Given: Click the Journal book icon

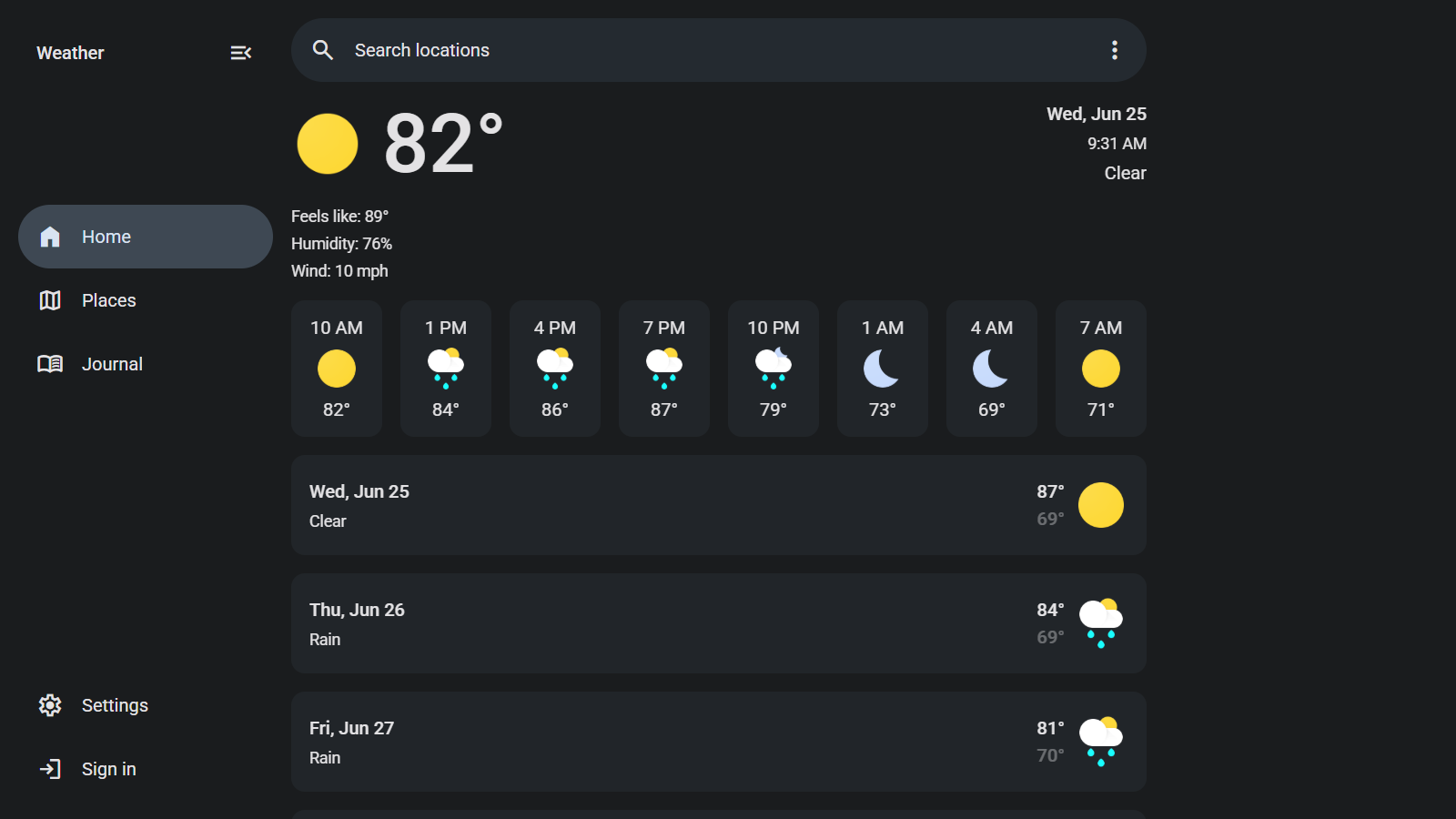Looking at the screenshot, I should pos(50,364).
